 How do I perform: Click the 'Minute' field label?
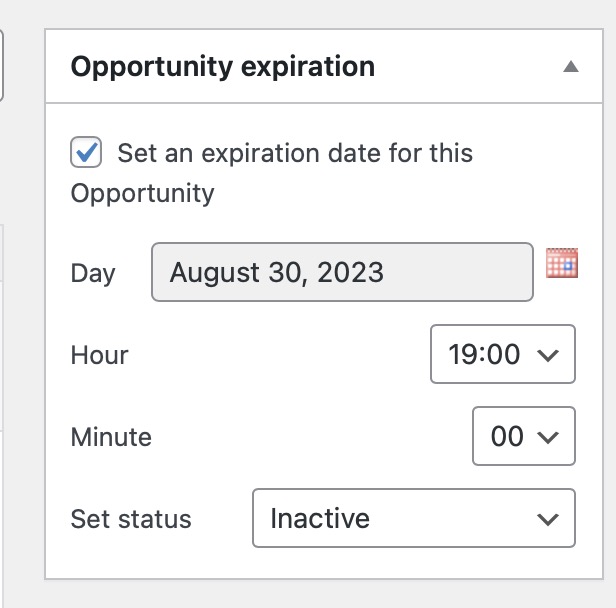[111, 437]
